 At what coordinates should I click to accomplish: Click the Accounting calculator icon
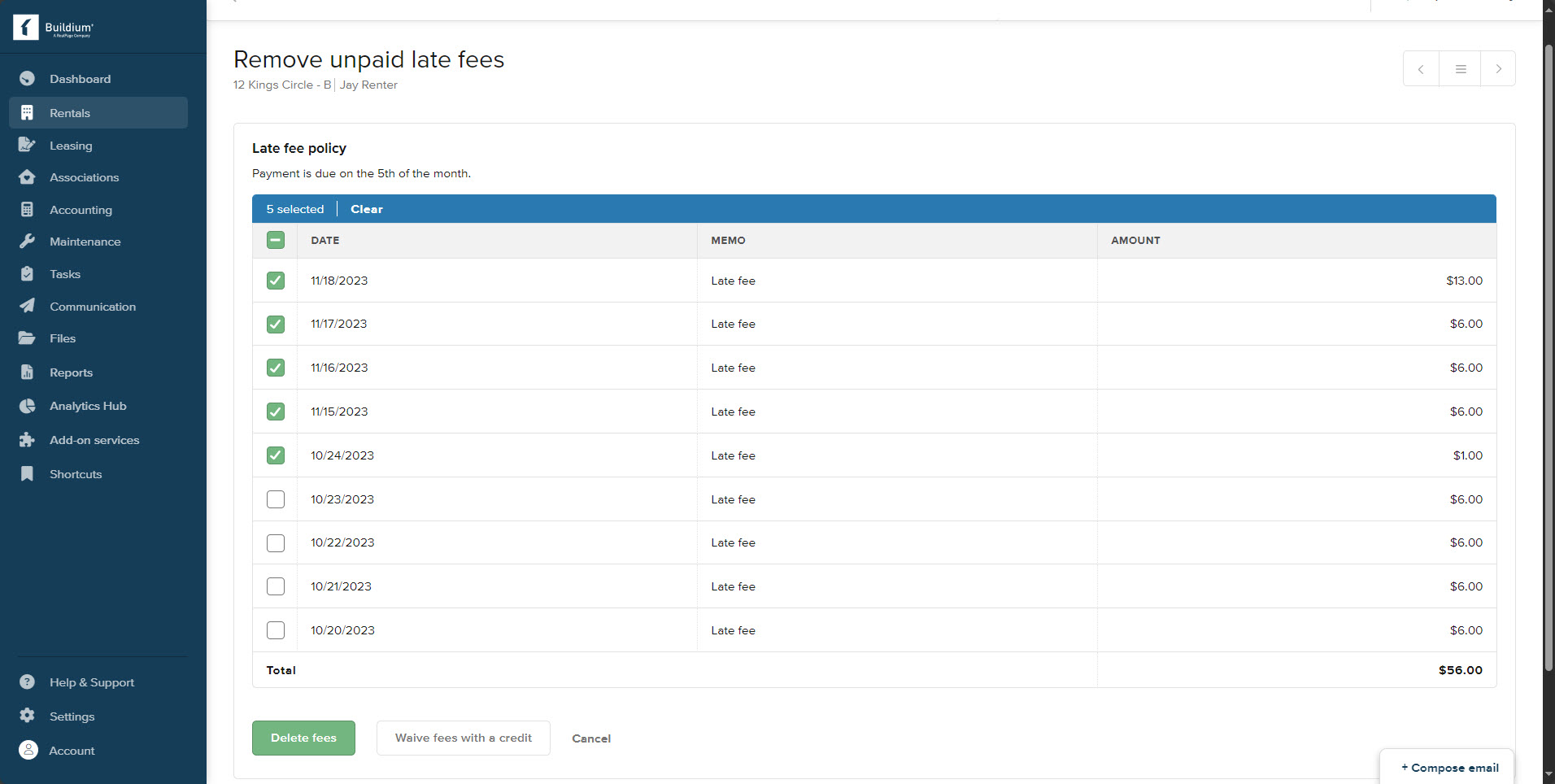click(x=27, y=210)
